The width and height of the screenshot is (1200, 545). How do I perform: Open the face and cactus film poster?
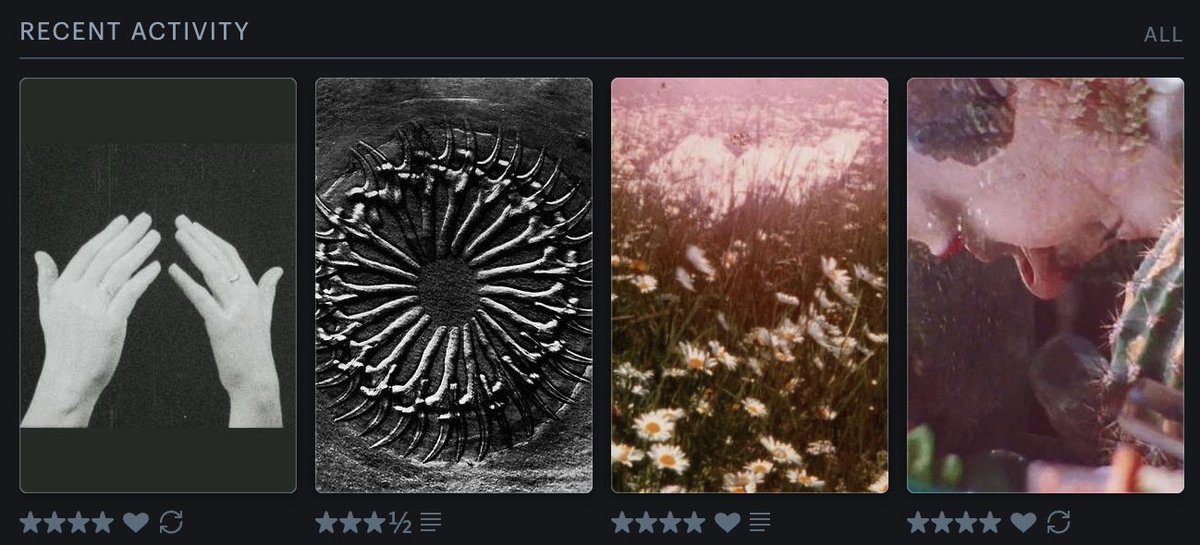pyautogui.click(x=1046, y=285)
